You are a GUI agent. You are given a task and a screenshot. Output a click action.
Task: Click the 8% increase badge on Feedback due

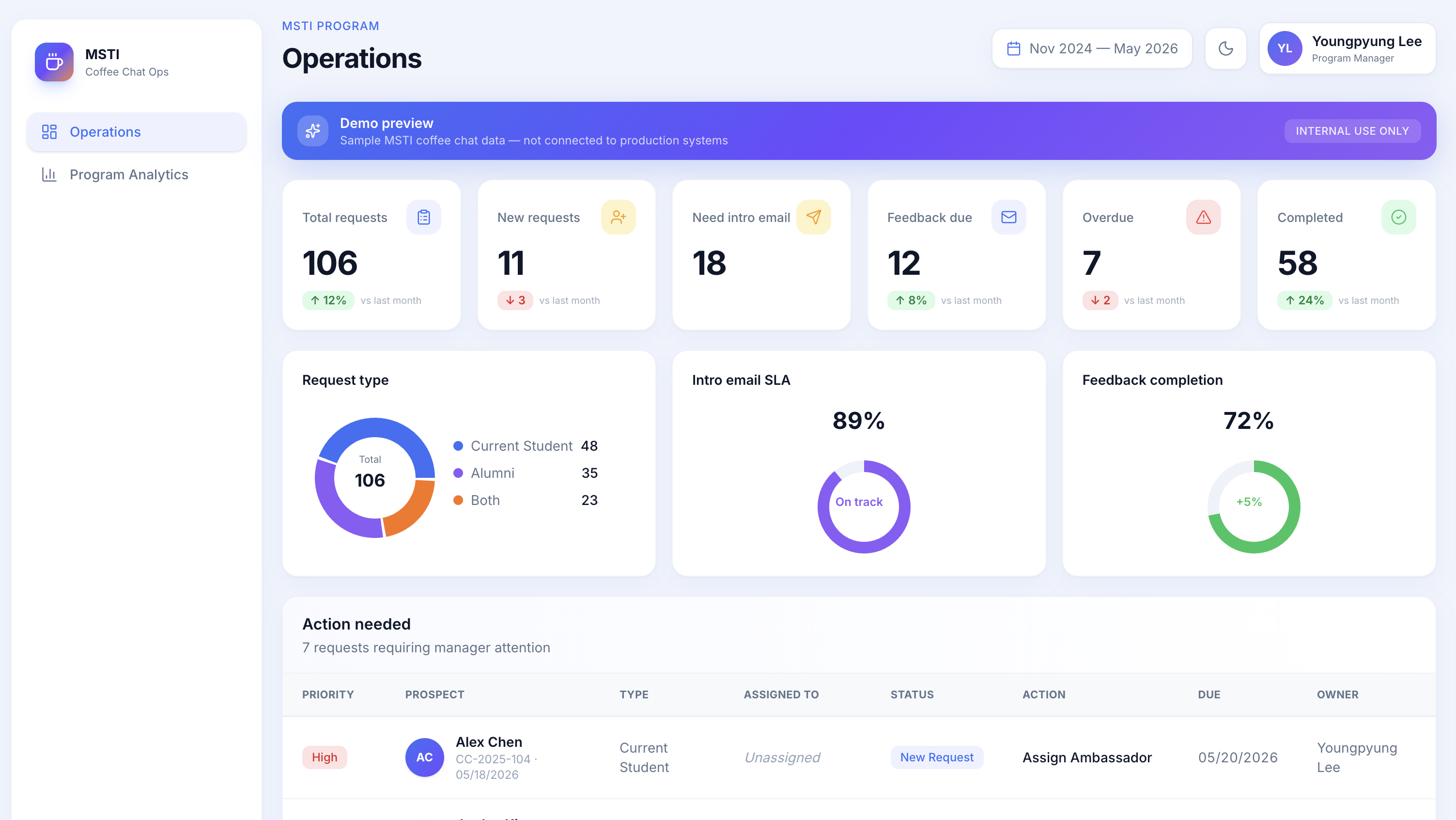pyautogui.click(x=911, y=300)
